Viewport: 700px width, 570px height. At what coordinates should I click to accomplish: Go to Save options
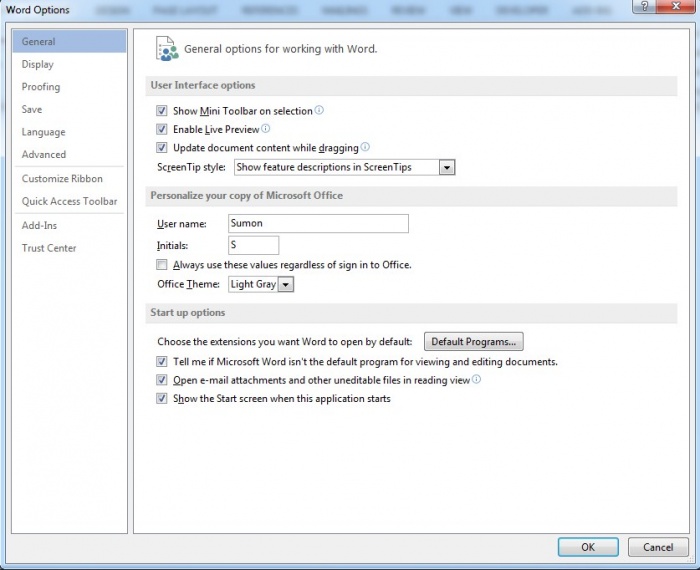[x=69, y=109]
